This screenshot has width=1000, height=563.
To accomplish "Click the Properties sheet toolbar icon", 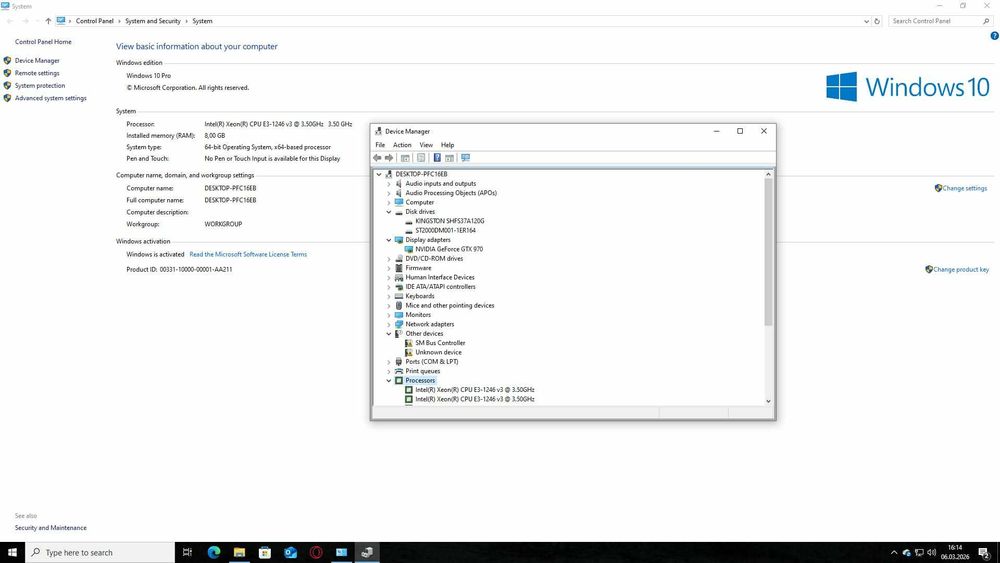I will point(421,157).
